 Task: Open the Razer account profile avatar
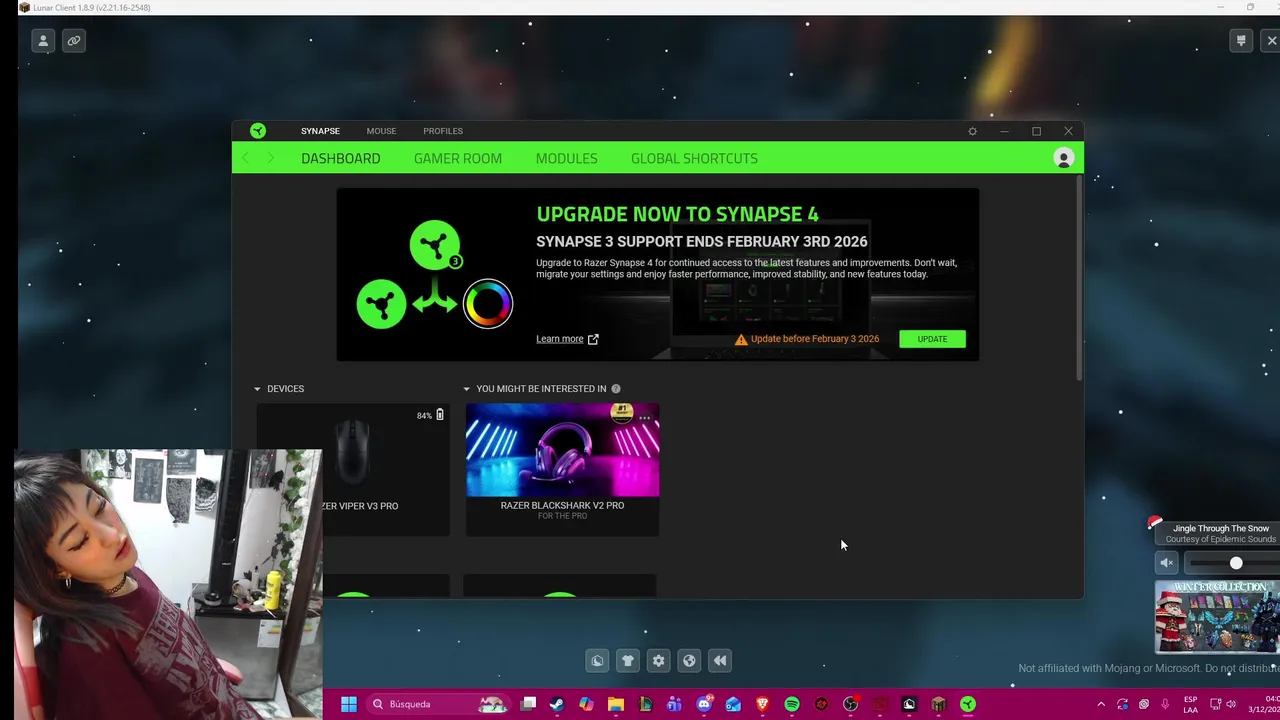pyautogui.click(x=1063, y=158)
